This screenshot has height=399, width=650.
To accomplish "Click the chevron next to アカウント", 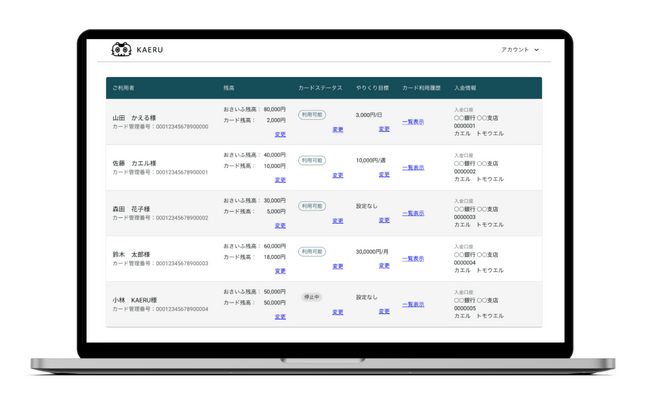I will (536, 50).
